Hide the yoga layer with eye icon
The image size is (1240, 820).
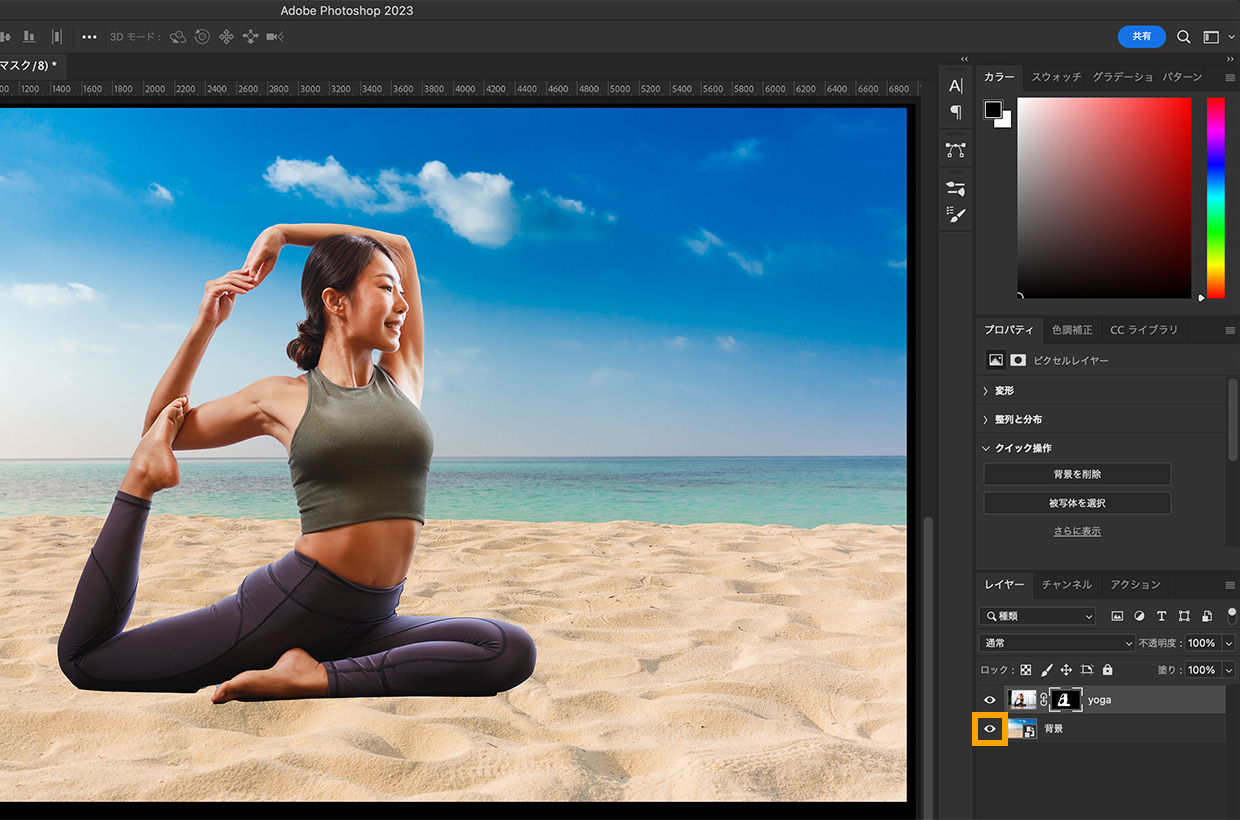tap(990, 700)
